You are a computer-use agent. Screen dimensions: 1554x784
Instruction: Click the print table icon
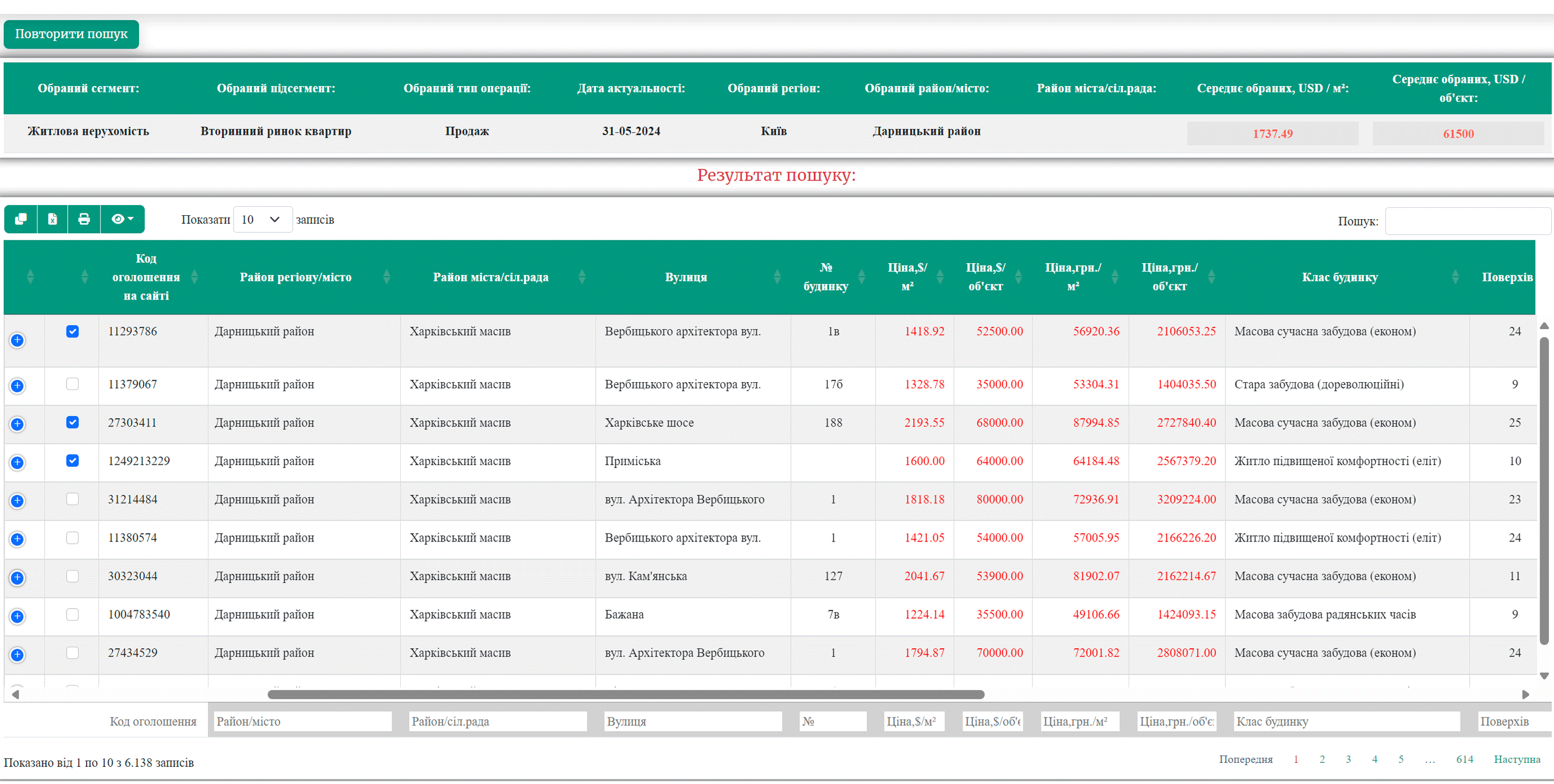coord(84,219)
